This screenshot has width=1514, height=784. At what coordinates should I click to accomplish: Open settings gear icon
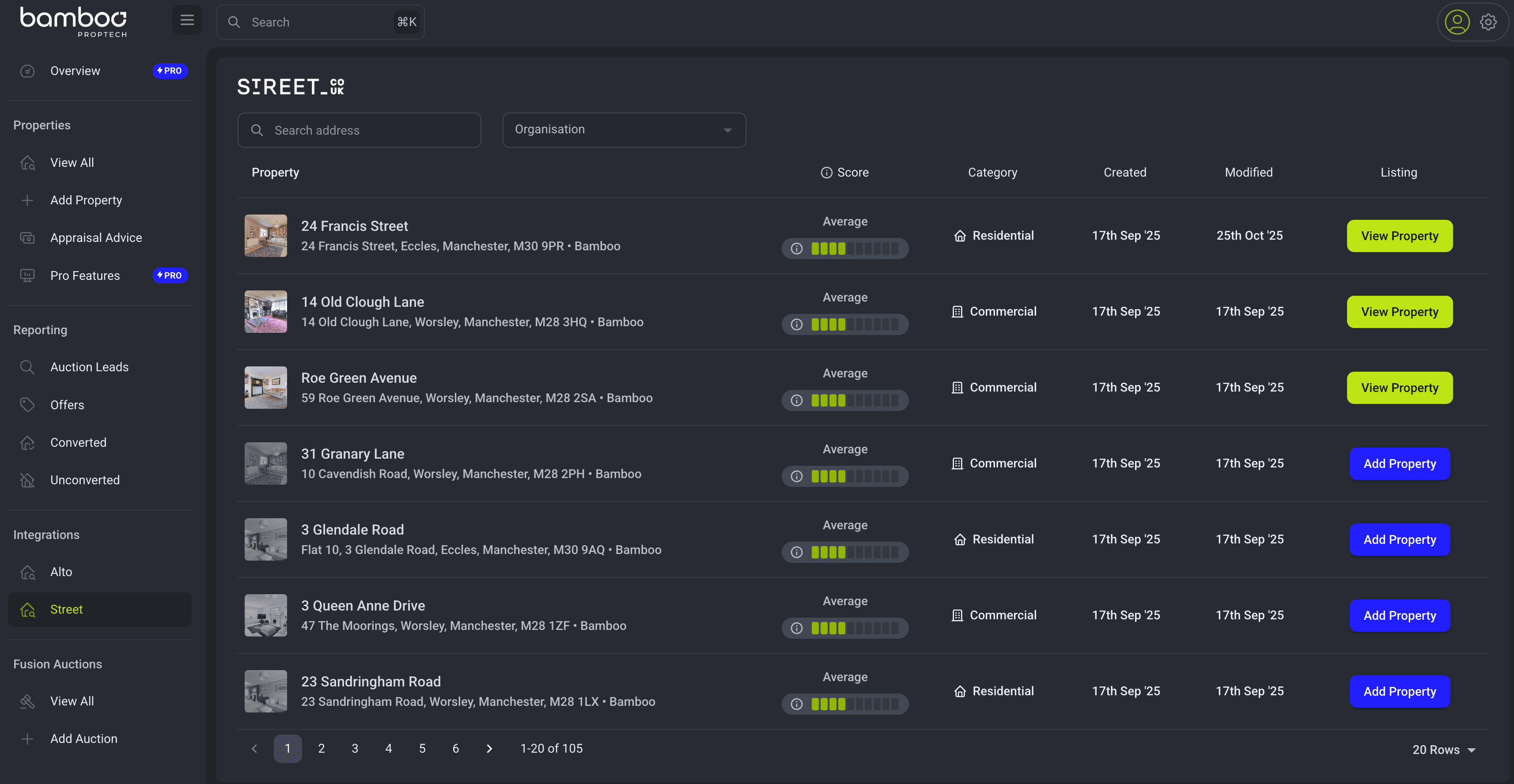(x=1488, y=23)
